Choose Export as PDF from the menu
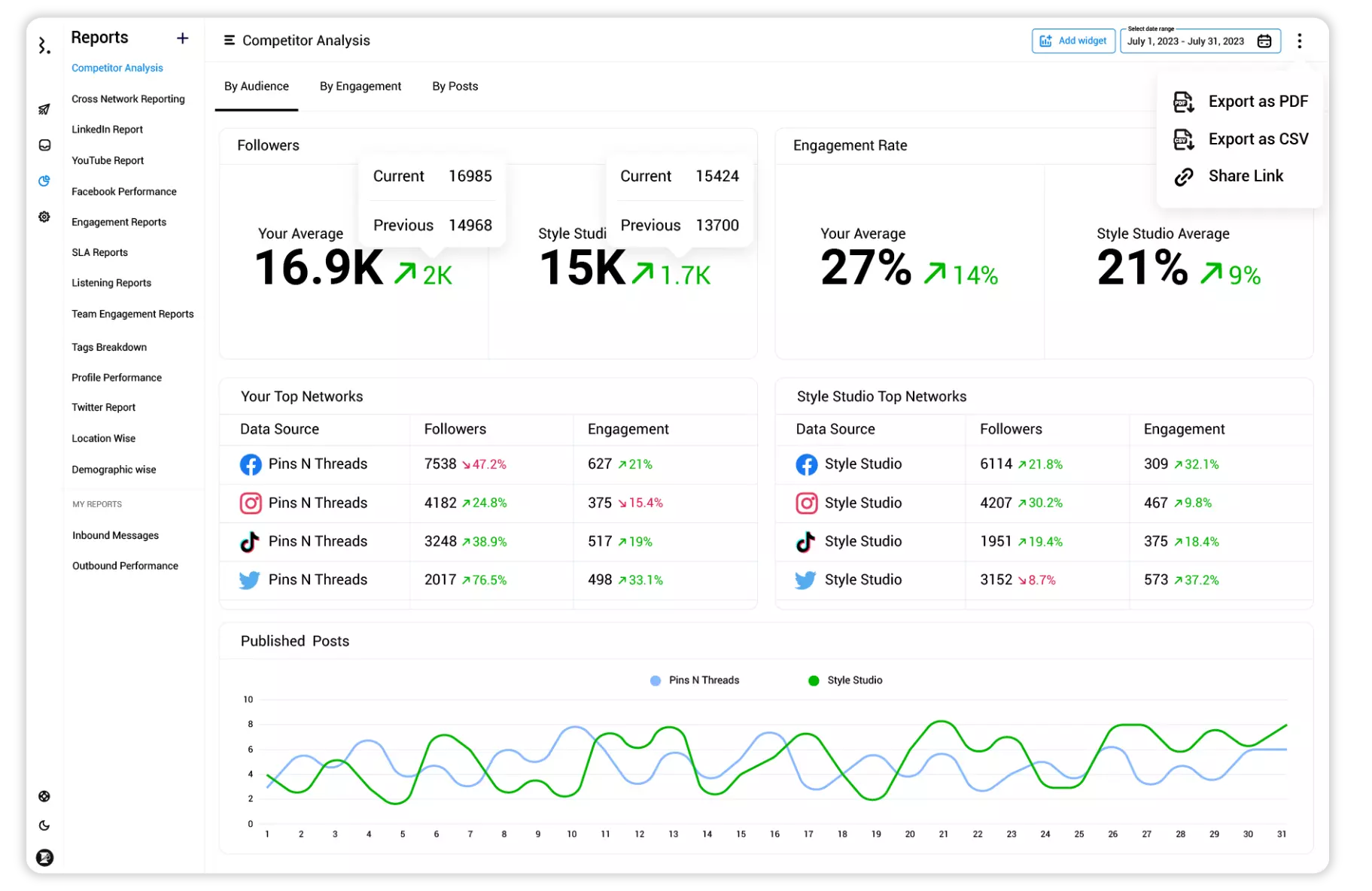Viewport: 1372px width, 891px height. [x=1241, y=102]
